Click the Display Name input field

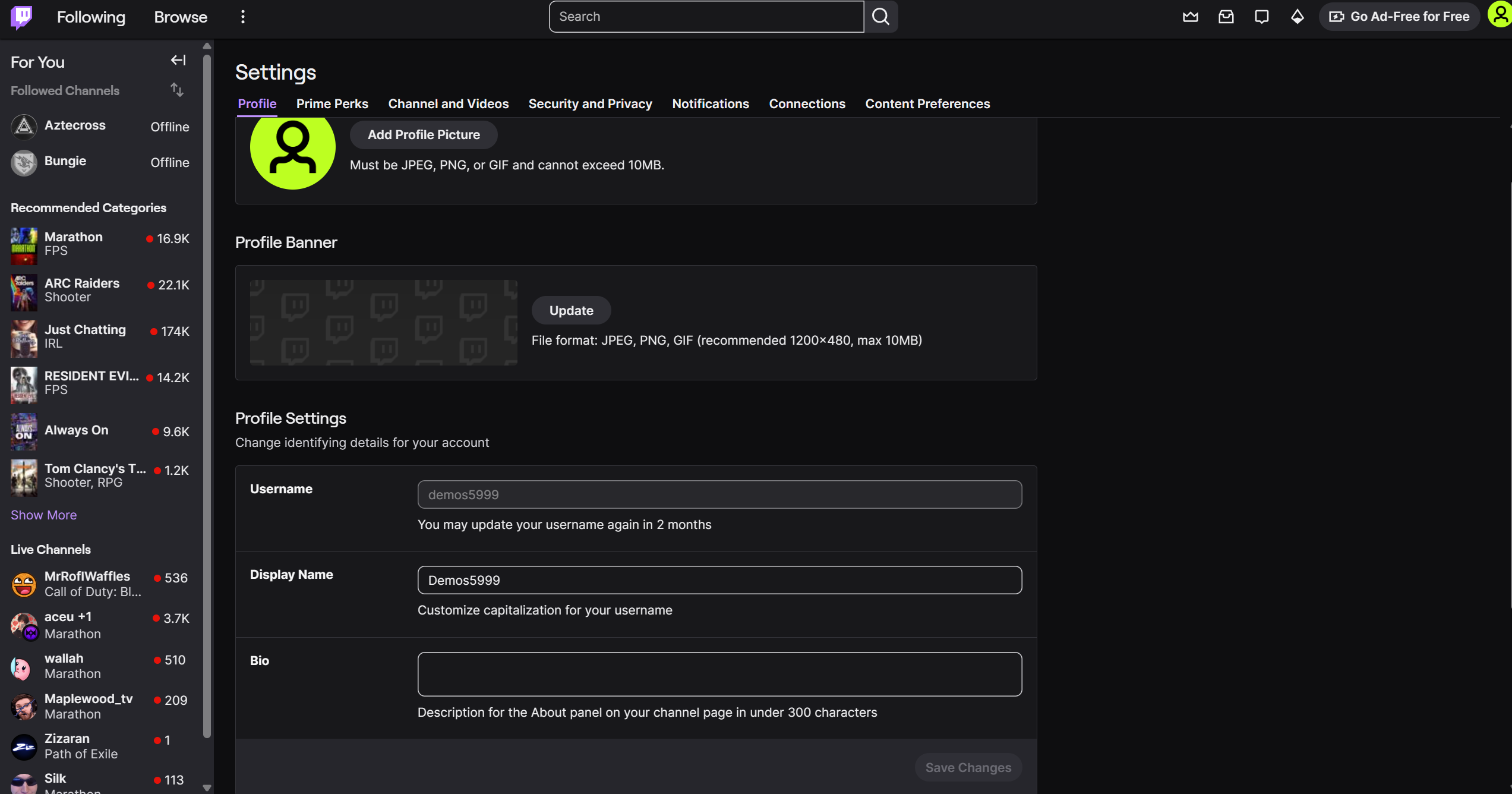click(719, 580)
